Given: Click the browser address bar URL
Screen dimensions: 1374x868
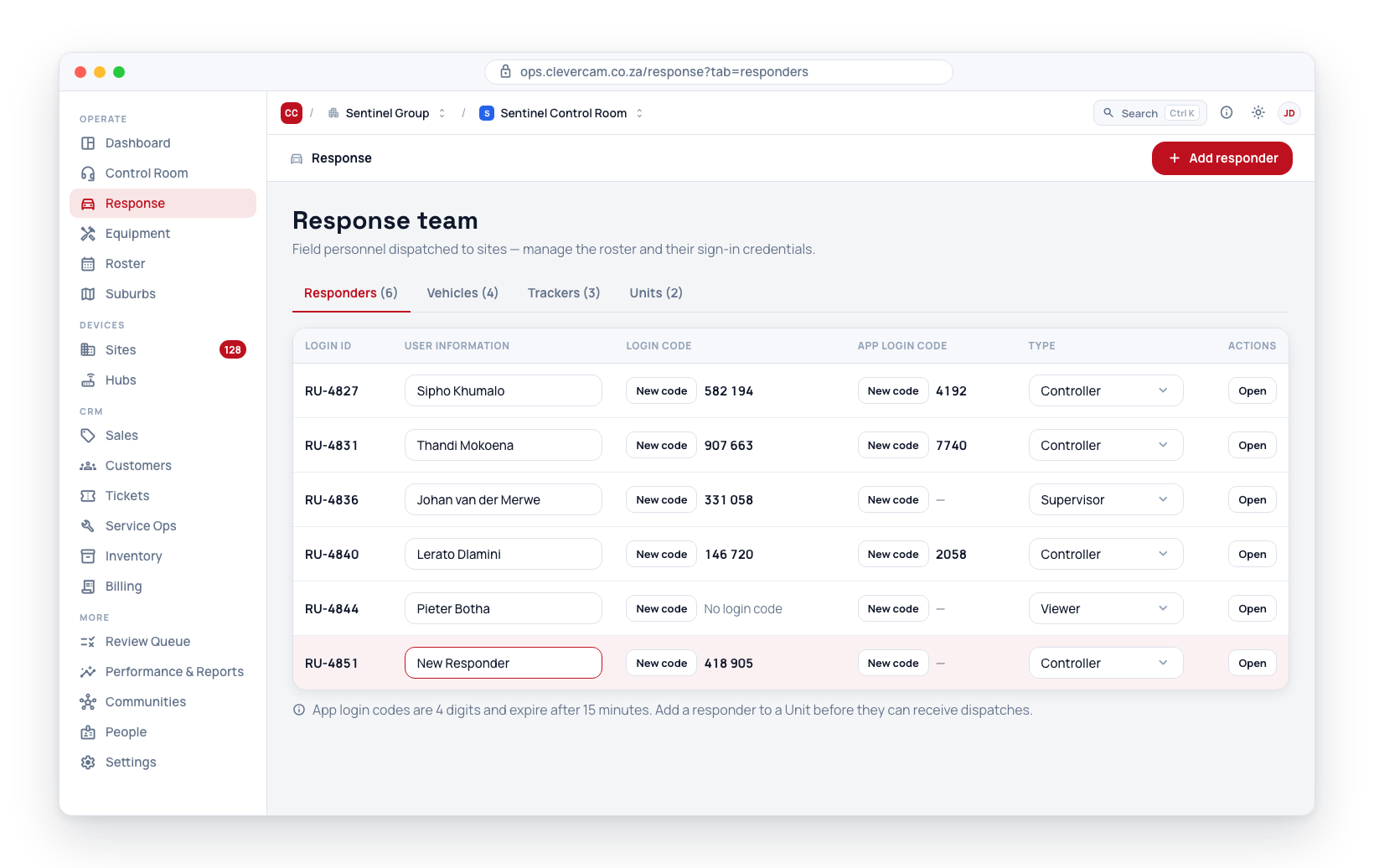Looking at the screenshot, I should click(719, 72).
